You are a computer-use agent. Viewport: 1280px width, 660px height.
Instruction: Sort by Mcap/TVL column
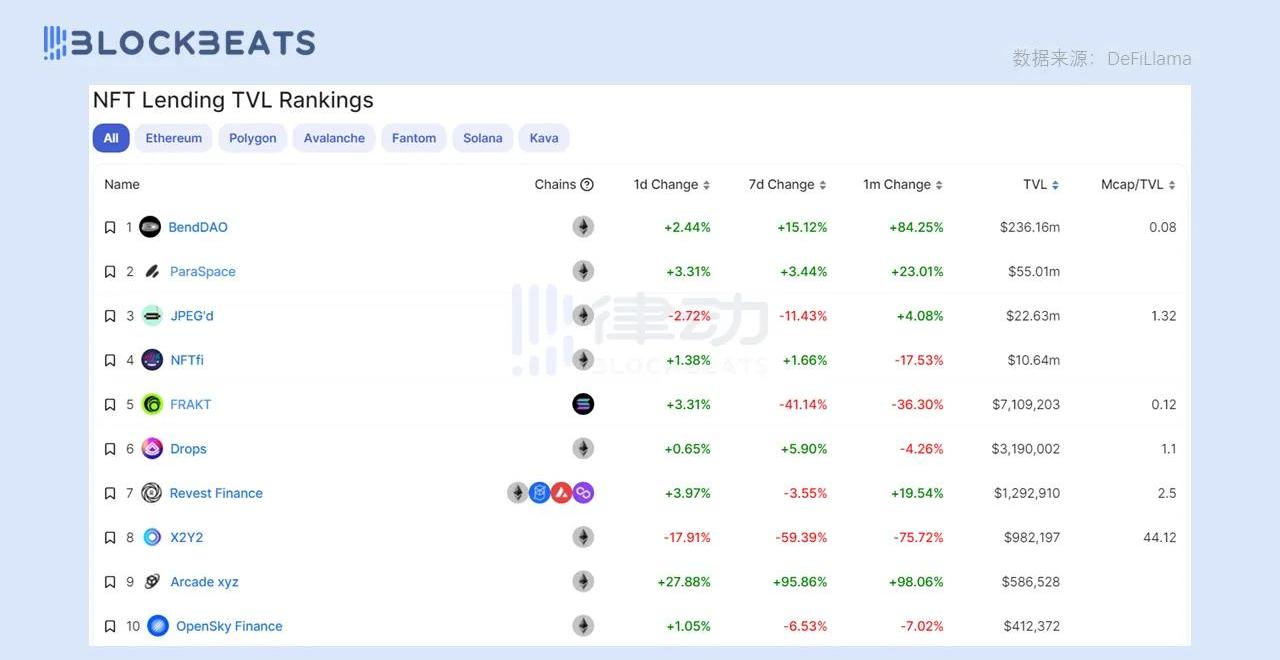pyautogui.click(x=1171, y=185)
